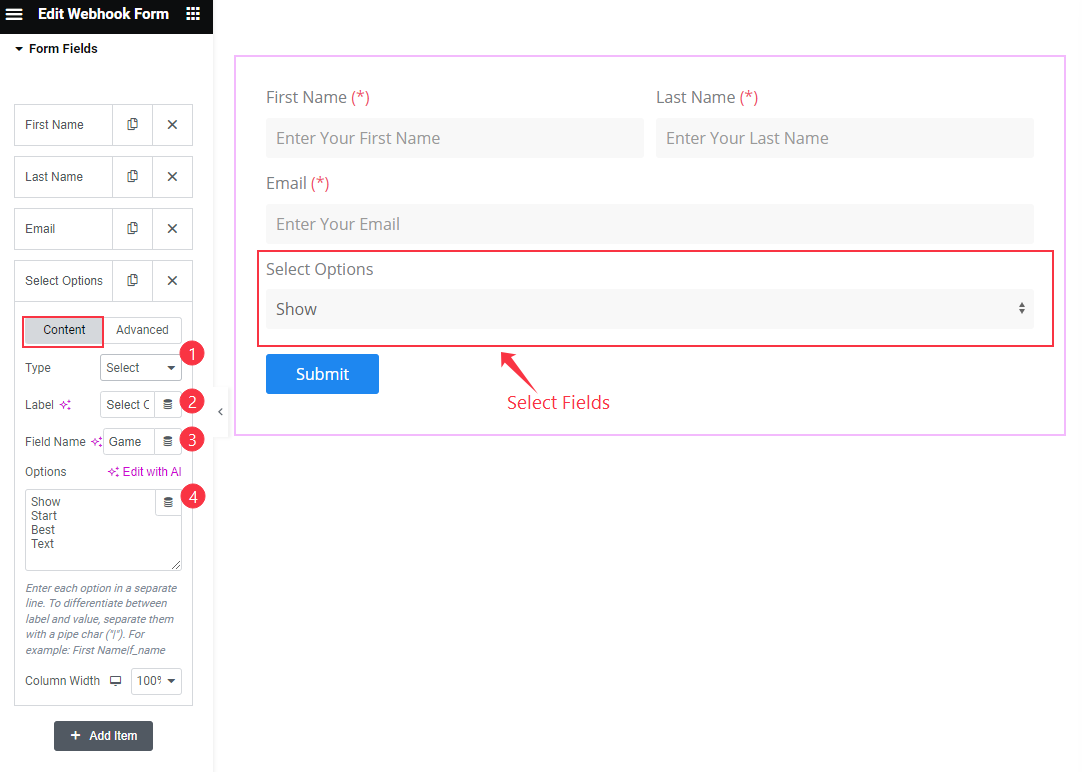This screenshot has width=1082, height=772.
Task: Duplicate the First Name field
Action: [131, 124]
